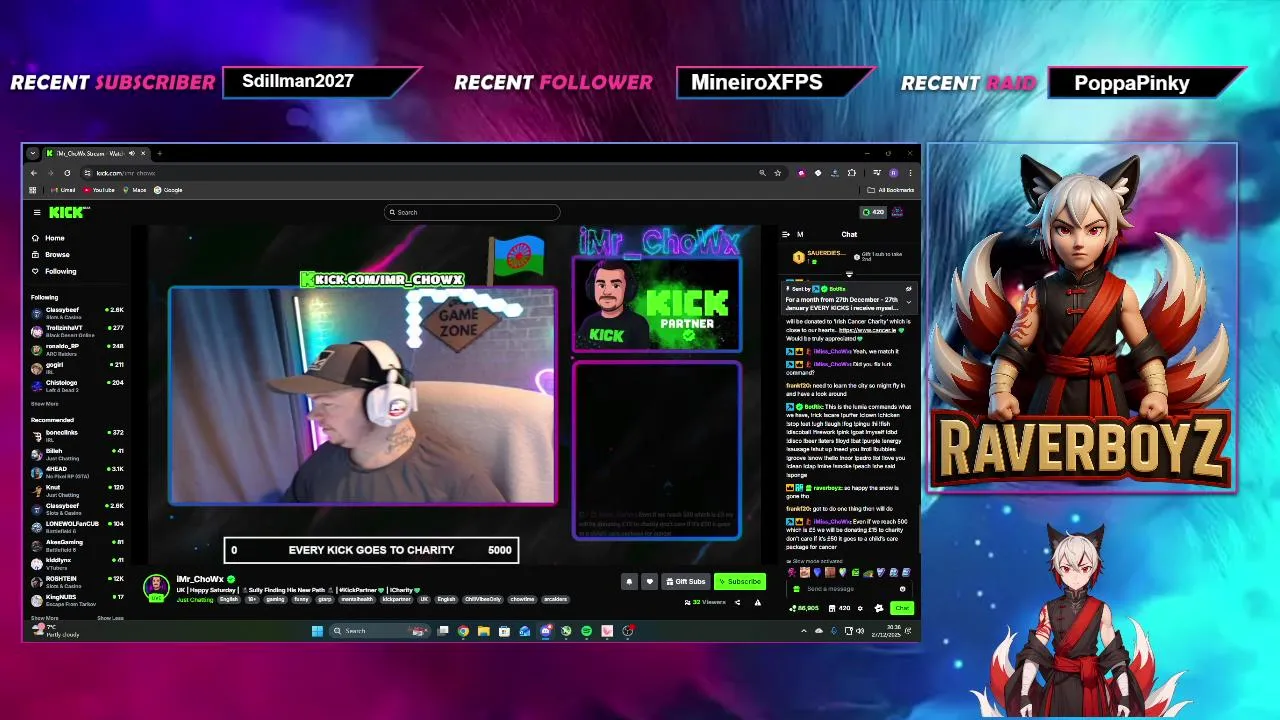
Task: Expand the pinned chat message
Action: coord(909,302)
